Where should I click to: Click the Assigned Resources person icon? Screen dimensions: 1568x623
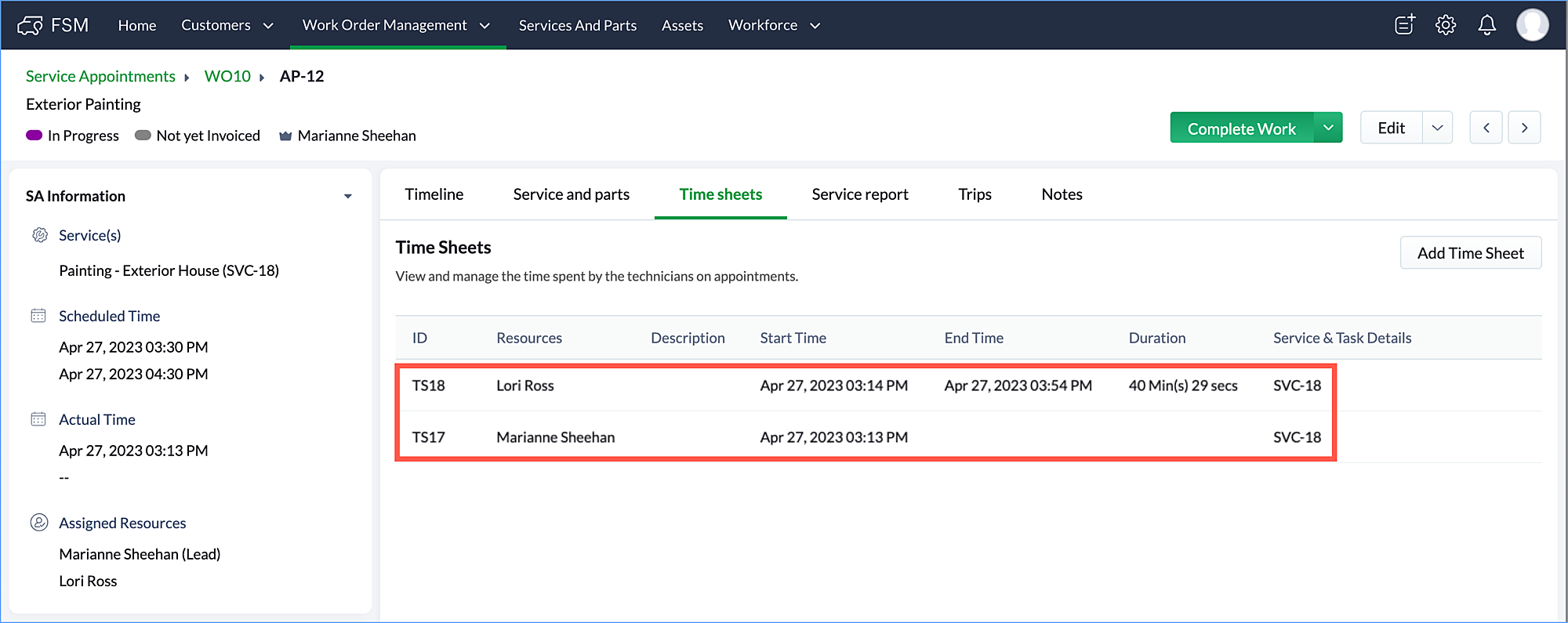38,523
